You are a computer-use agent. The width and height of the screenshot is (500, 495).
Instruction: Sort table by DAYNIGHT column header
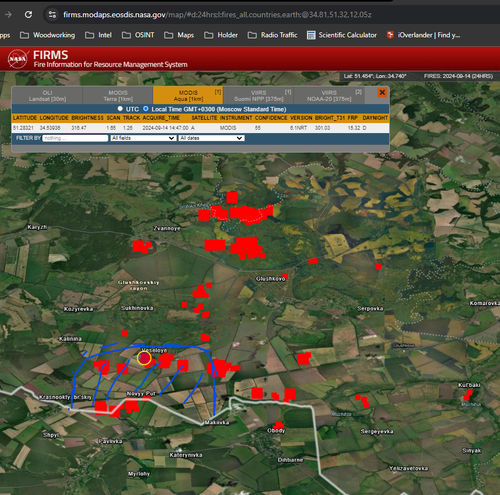[x=375, y=118]
